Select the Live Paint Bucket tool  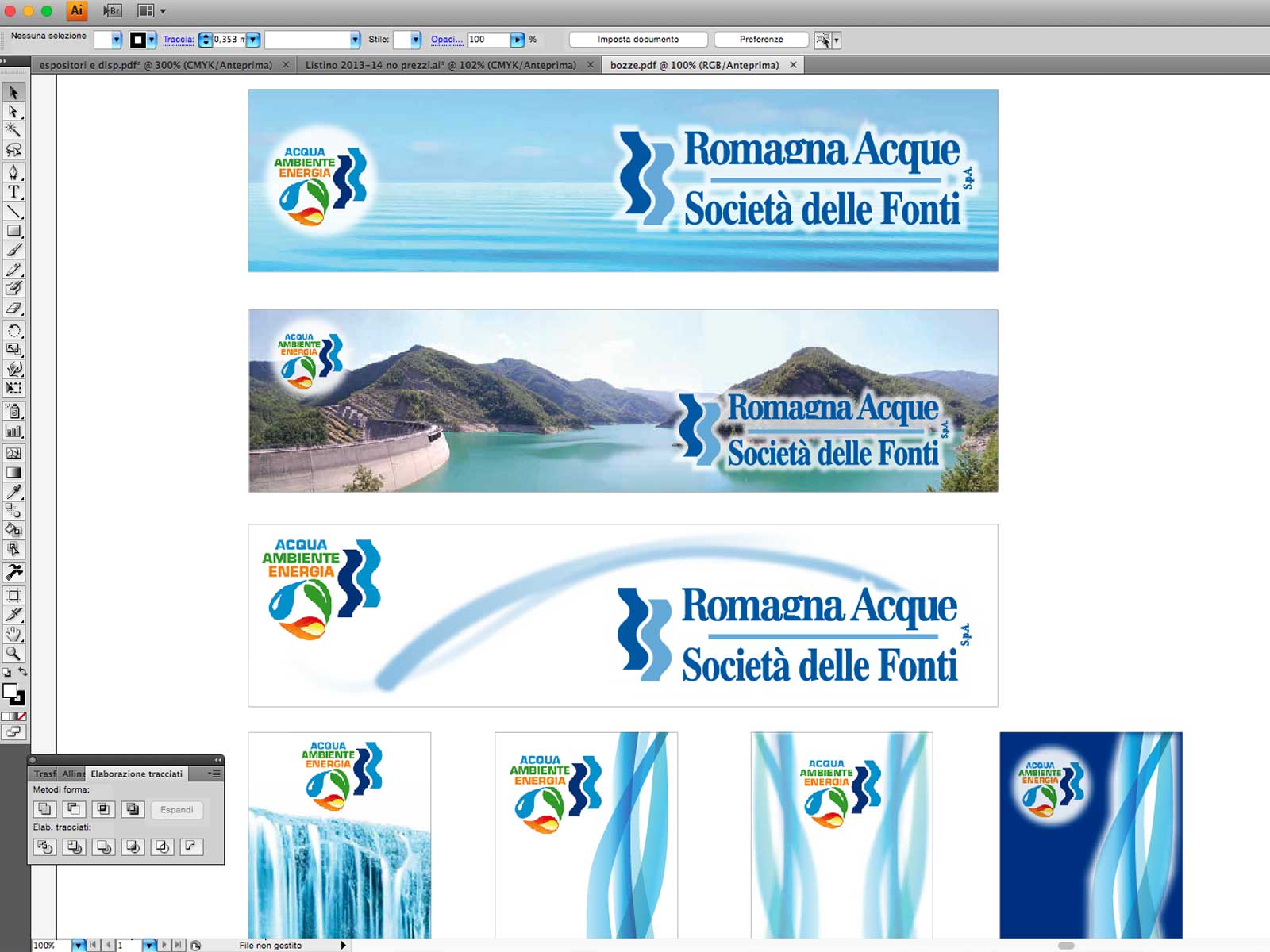(x=13, y=530)
